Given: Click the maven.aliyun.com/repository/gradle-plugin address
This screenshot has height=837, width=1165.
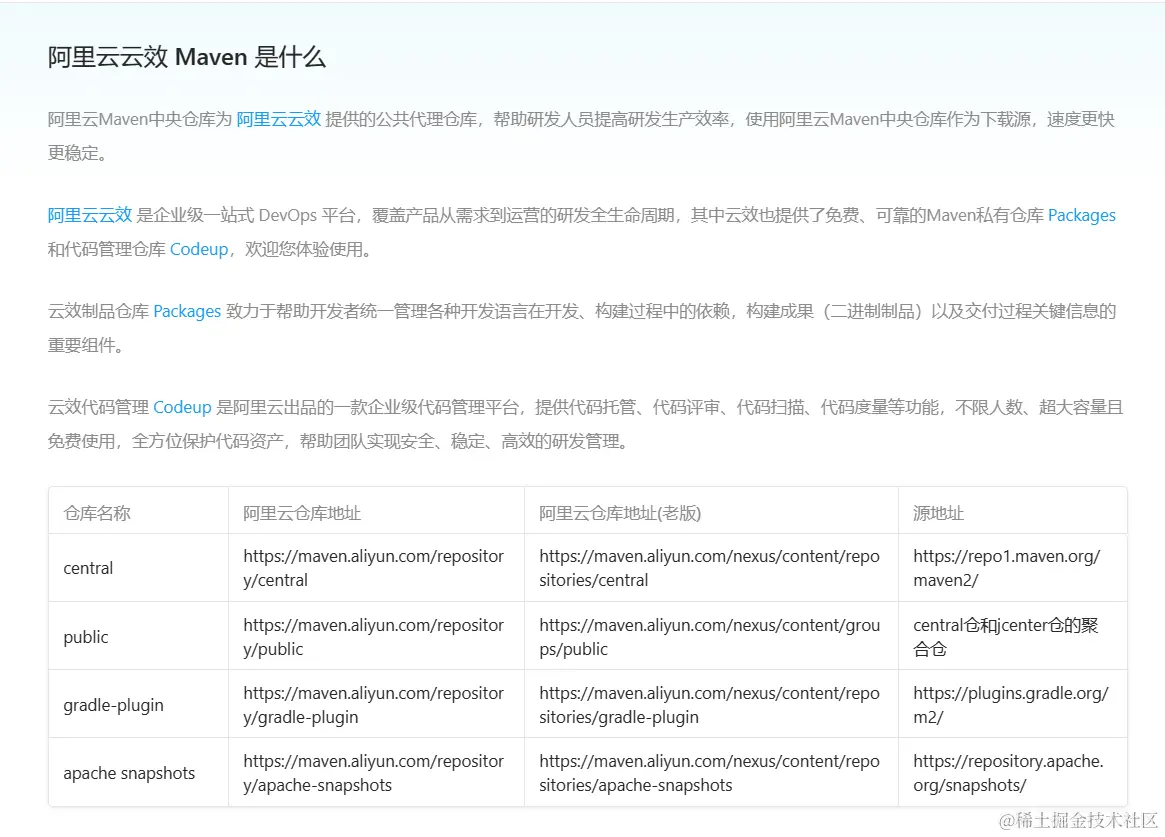Looking at the screenshot, I should coord(374,706).
